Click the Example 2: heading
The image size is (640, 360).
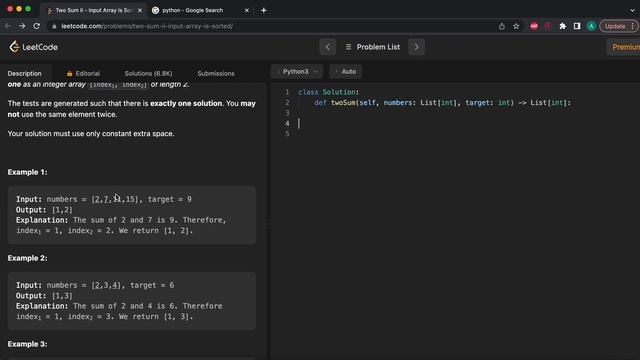point(27,258)
